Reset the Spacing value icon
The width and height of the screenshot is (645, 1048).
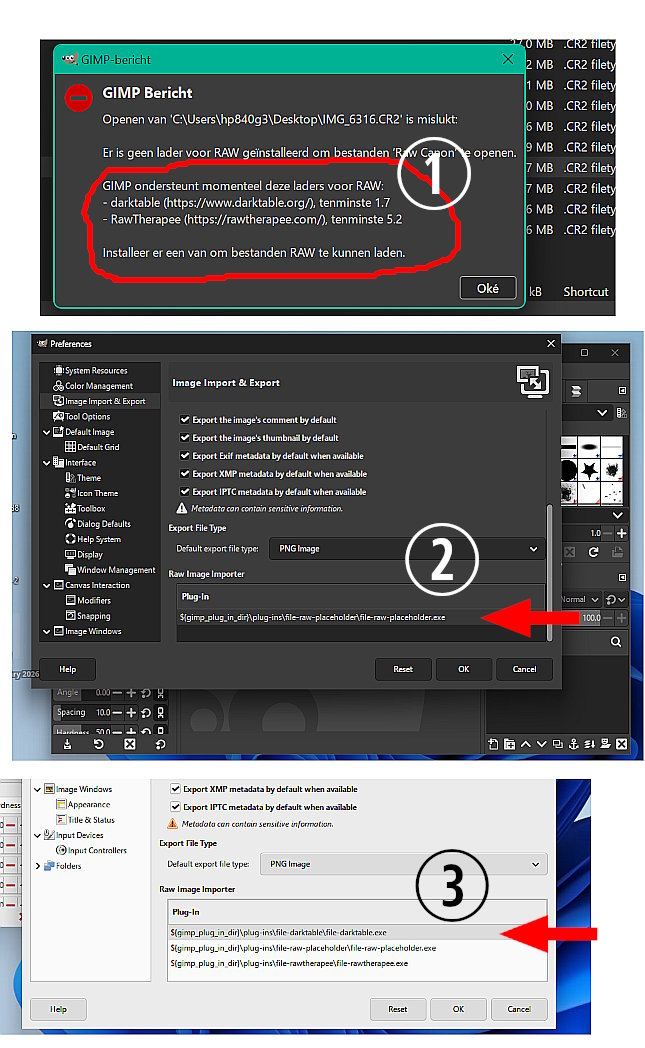(x=146, y=712)
